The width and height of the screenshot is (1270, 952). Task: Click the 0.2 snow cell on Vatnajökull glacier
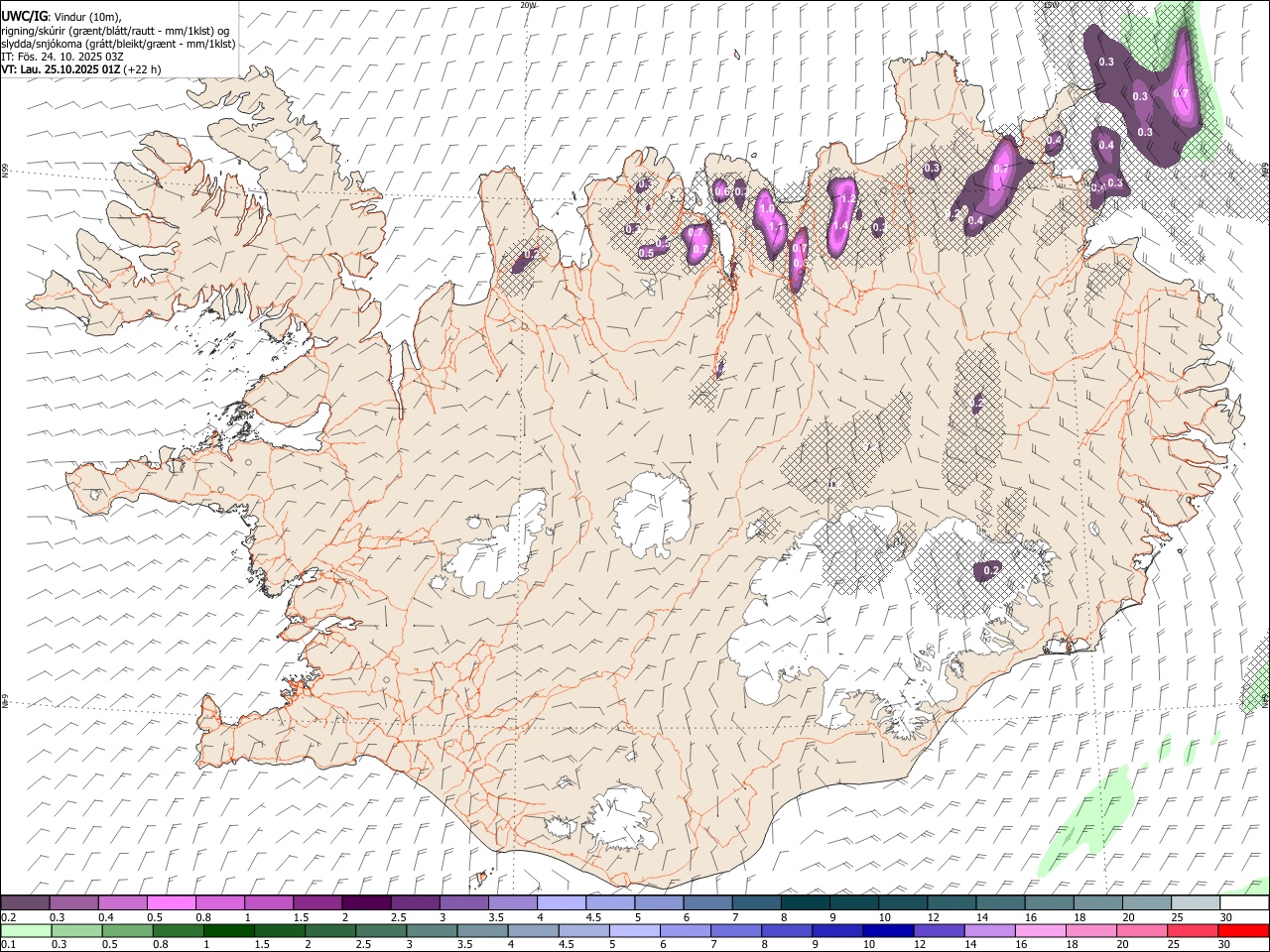[x=989, y=570]
